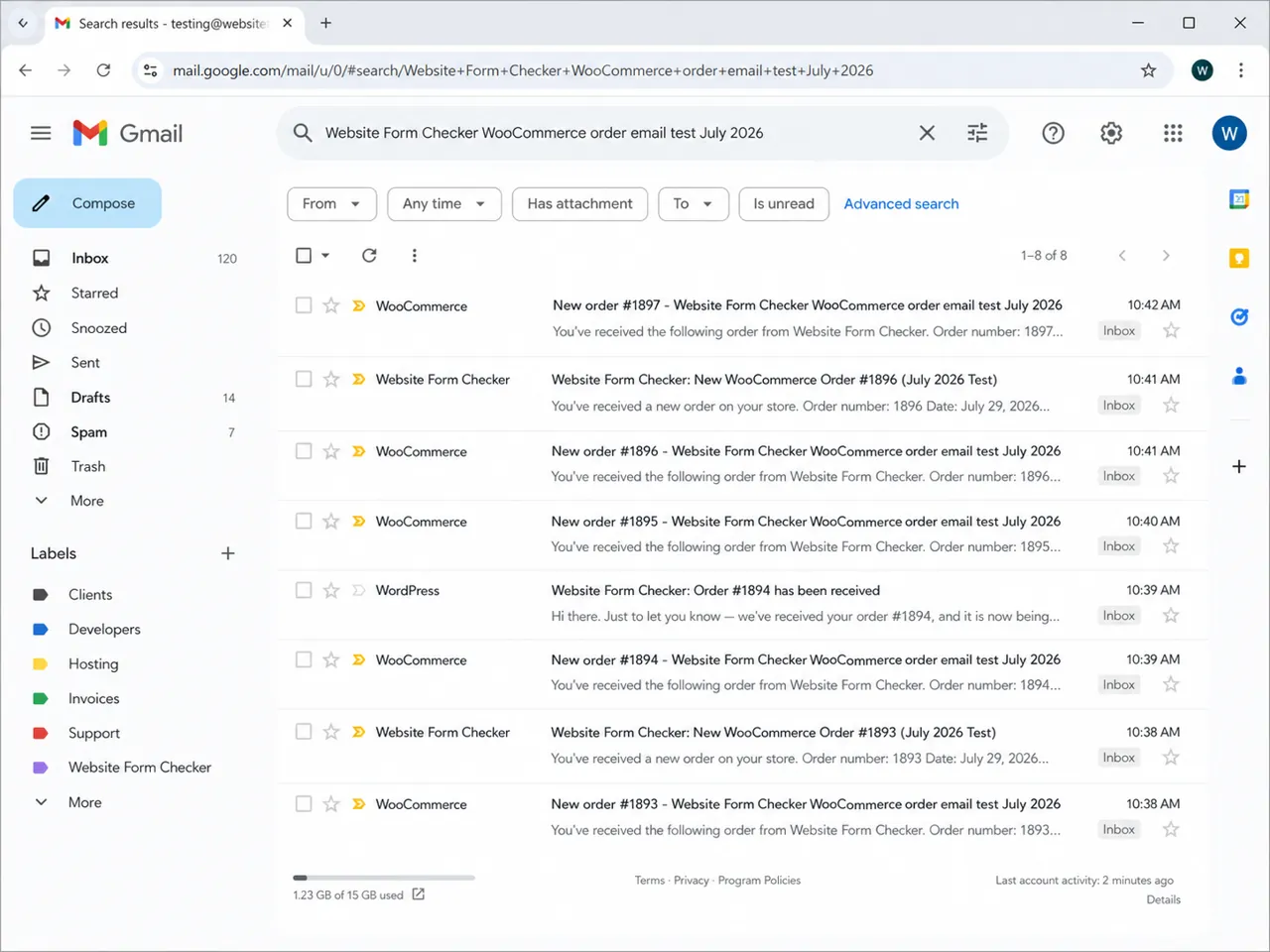Open the Support help icon

pyautogui.click(x=1053, y=133)
